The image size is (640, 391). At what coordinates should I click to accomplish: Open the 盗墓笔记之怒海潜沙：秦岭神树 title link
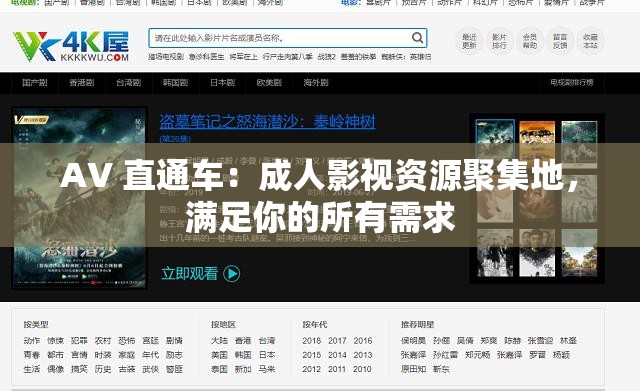pyautogui.click(x=267, y=121)
